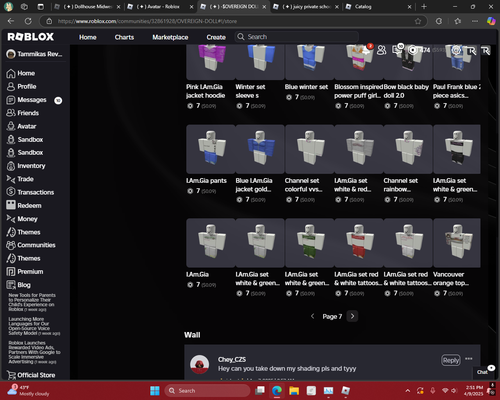Open Money in the sidebar

(x=22, y=219)
